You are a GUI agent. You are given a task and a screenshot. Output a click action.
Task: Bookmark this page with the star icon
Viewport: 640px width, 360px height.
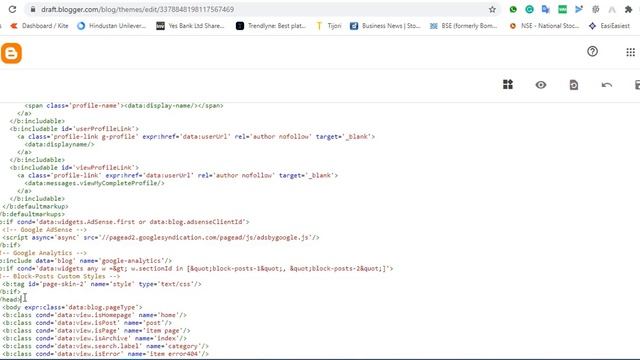click(492, 9)
